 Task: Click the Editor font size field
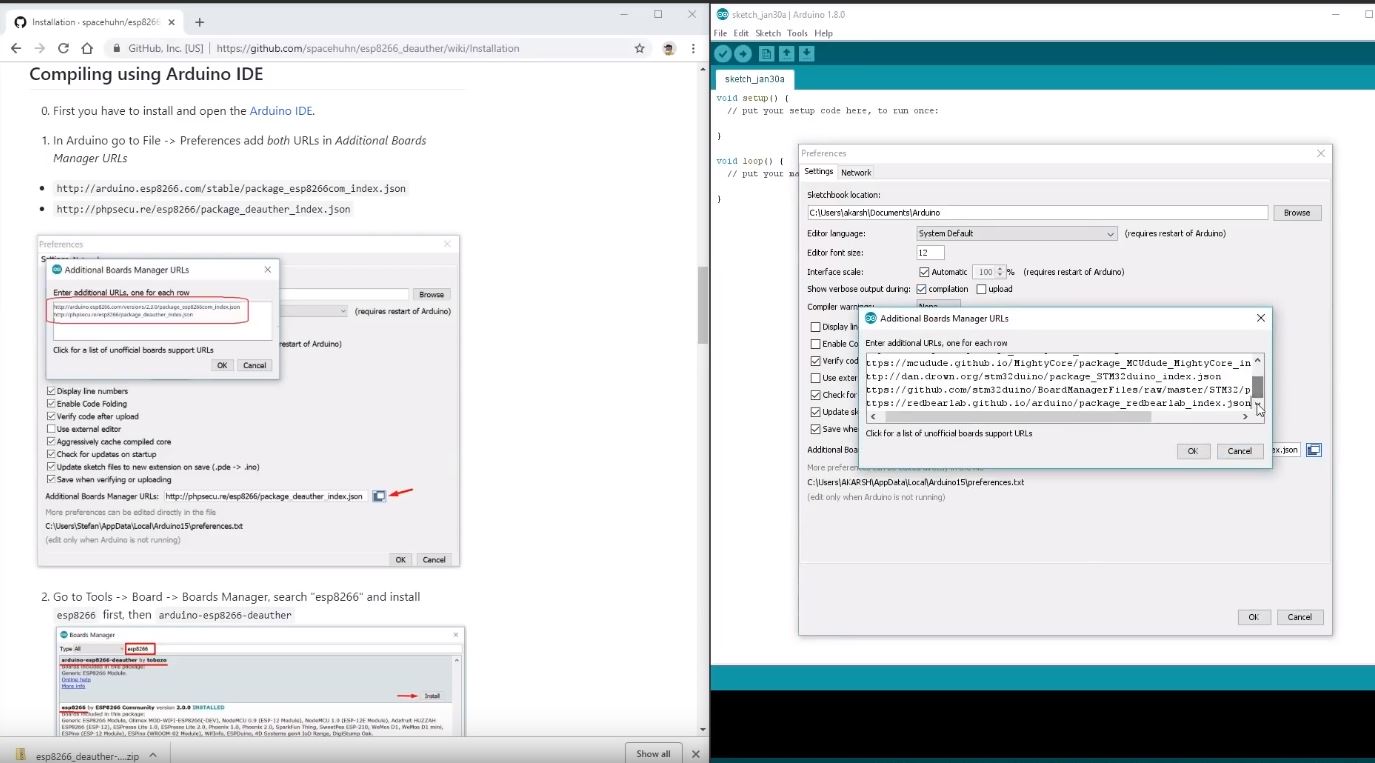pos(930,253)
